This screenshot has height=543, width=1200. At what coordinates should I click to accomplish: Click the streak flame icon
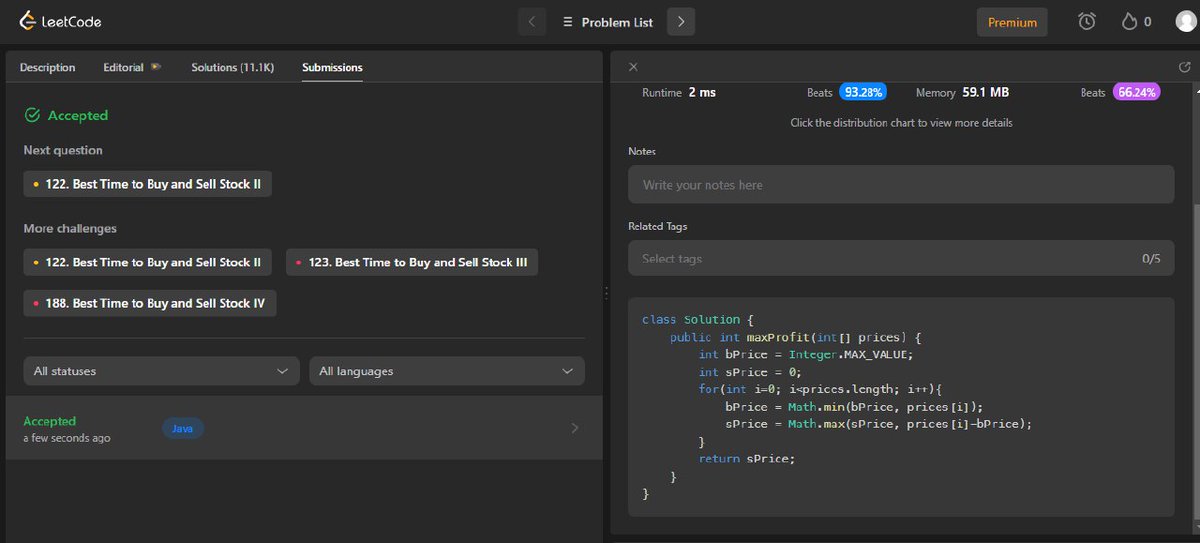click(x=1130, y=21)
